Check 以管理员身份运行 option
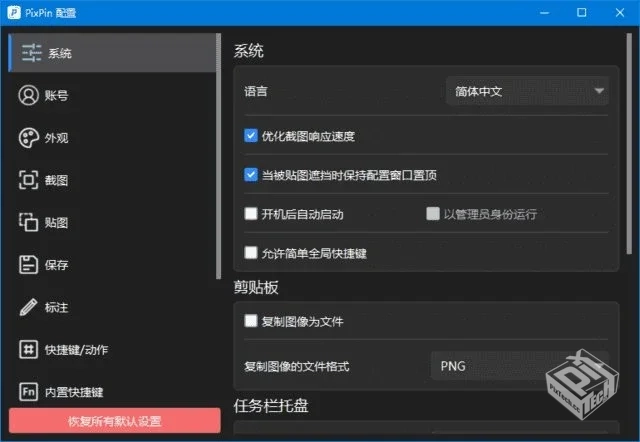This screenshot has height=442, width=640. click(x=433, y=213)
